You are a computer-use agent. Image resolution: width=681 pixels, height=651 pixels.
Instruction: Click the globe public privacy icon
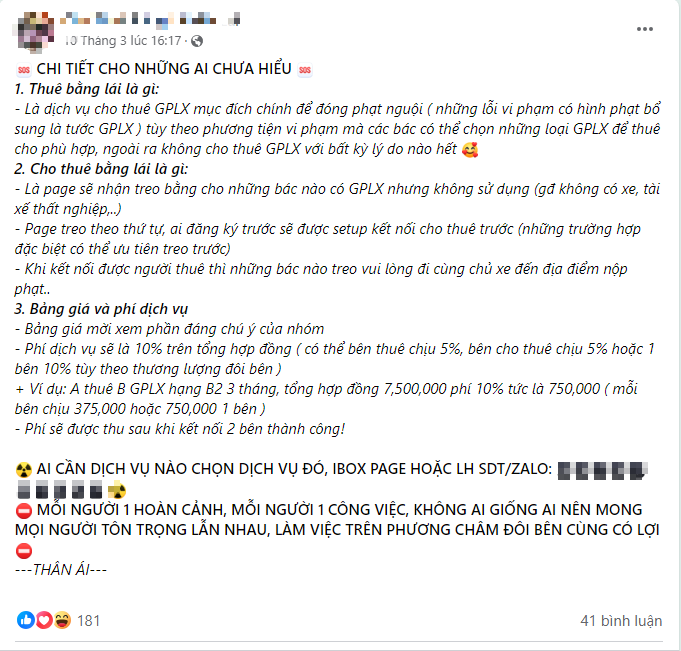coord(196,41)
